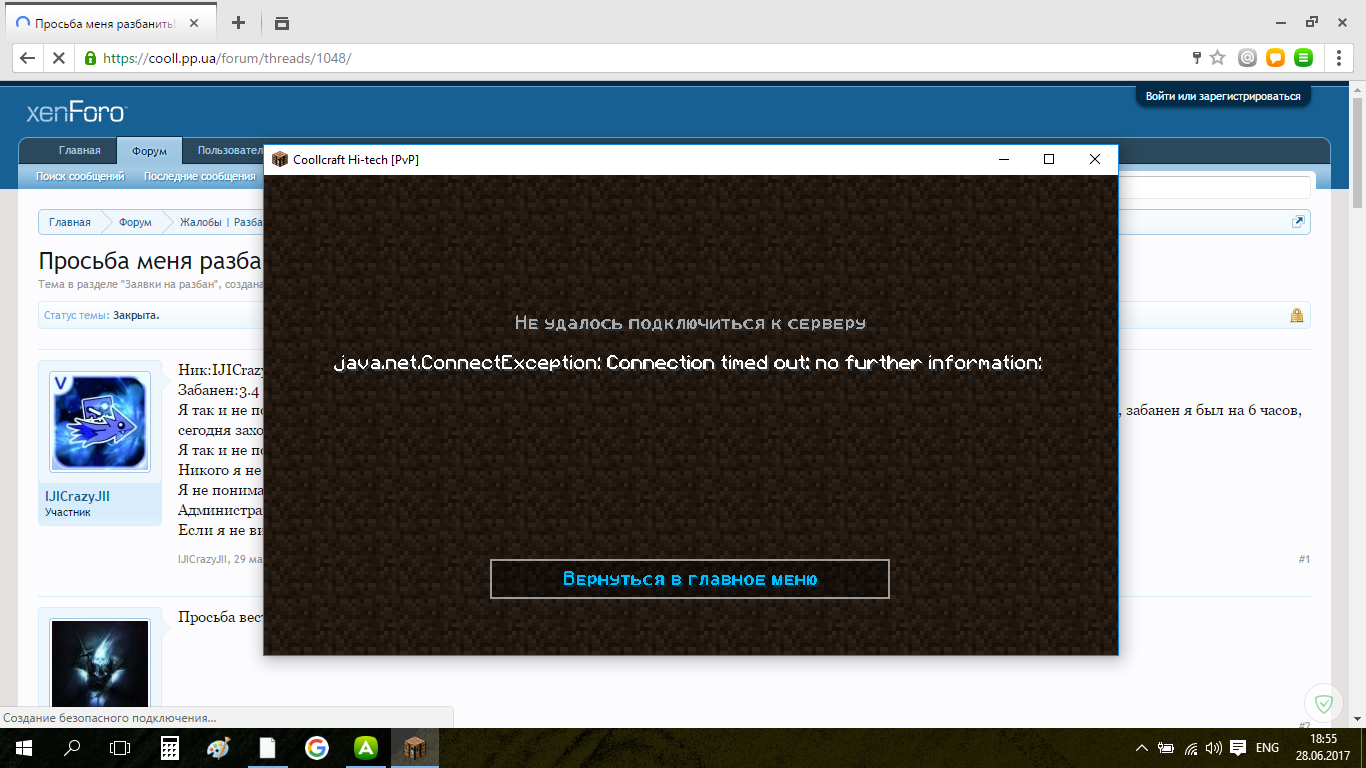Click the saved password key icon
This screenshot has height=768, width=1366.
(x=1196, y=58)
